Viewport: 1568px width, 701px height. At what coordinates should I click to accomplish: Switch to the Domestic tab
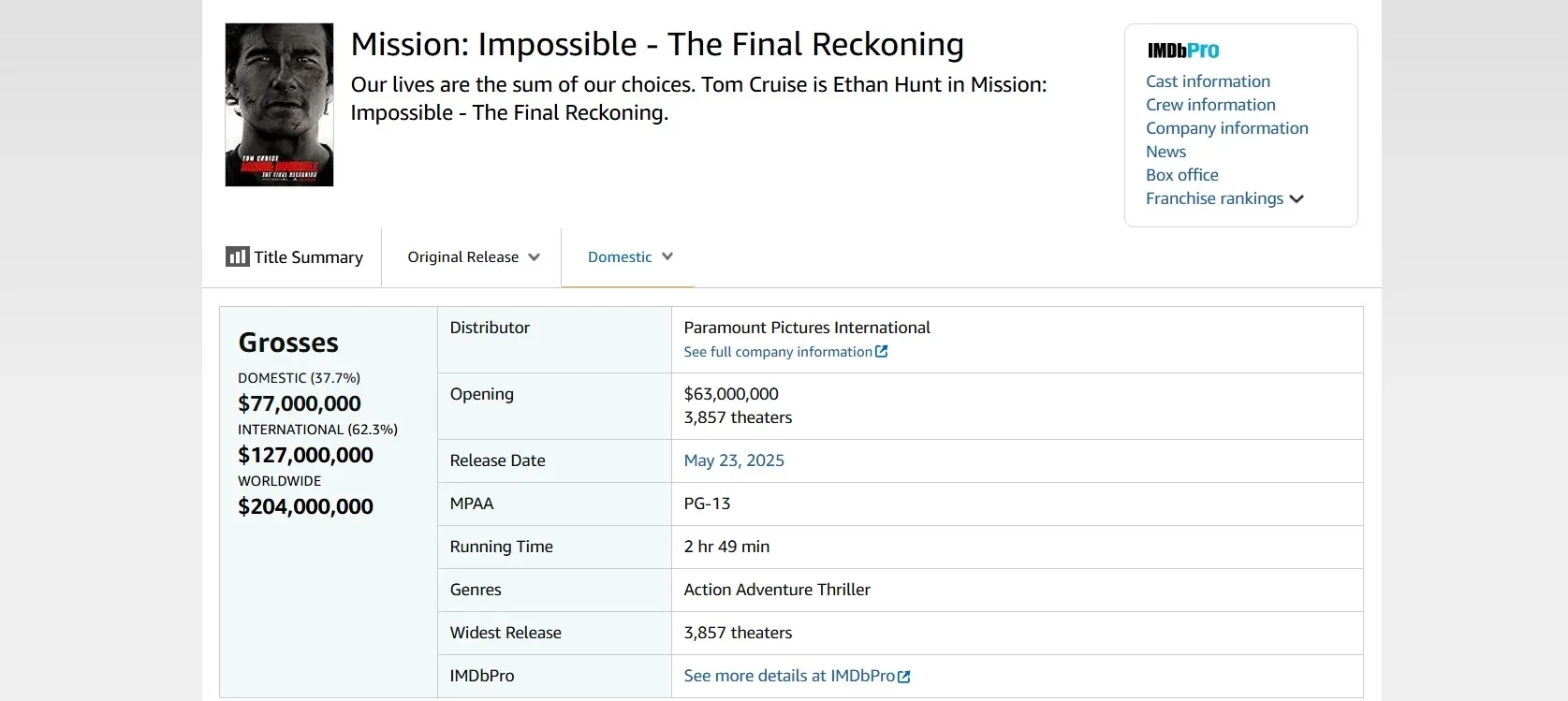tap(620, 257)
